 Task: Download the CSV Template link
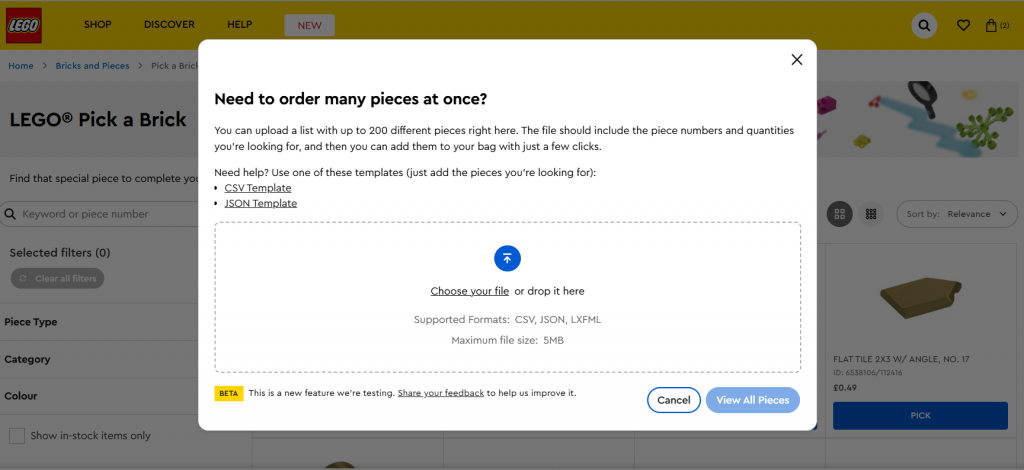pyautogui.click(x=258, y=188)
